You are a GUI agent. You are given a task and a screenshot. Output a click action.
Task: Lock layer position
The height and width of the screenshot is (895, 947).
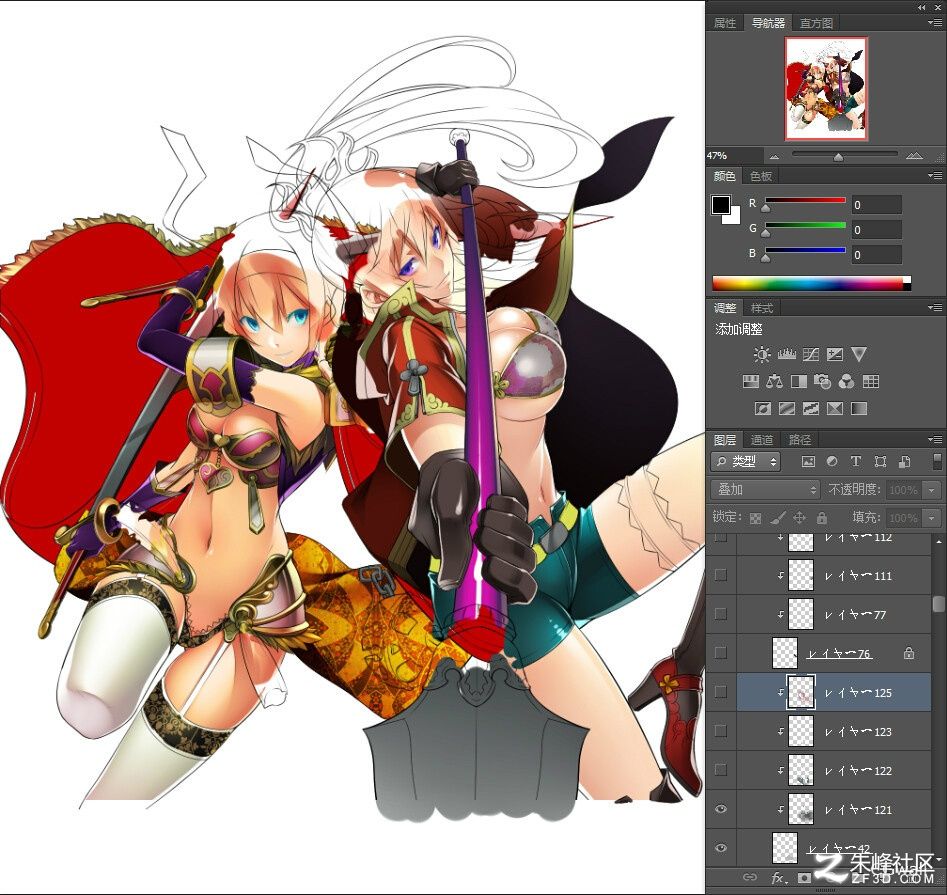[x=800, y=518]
